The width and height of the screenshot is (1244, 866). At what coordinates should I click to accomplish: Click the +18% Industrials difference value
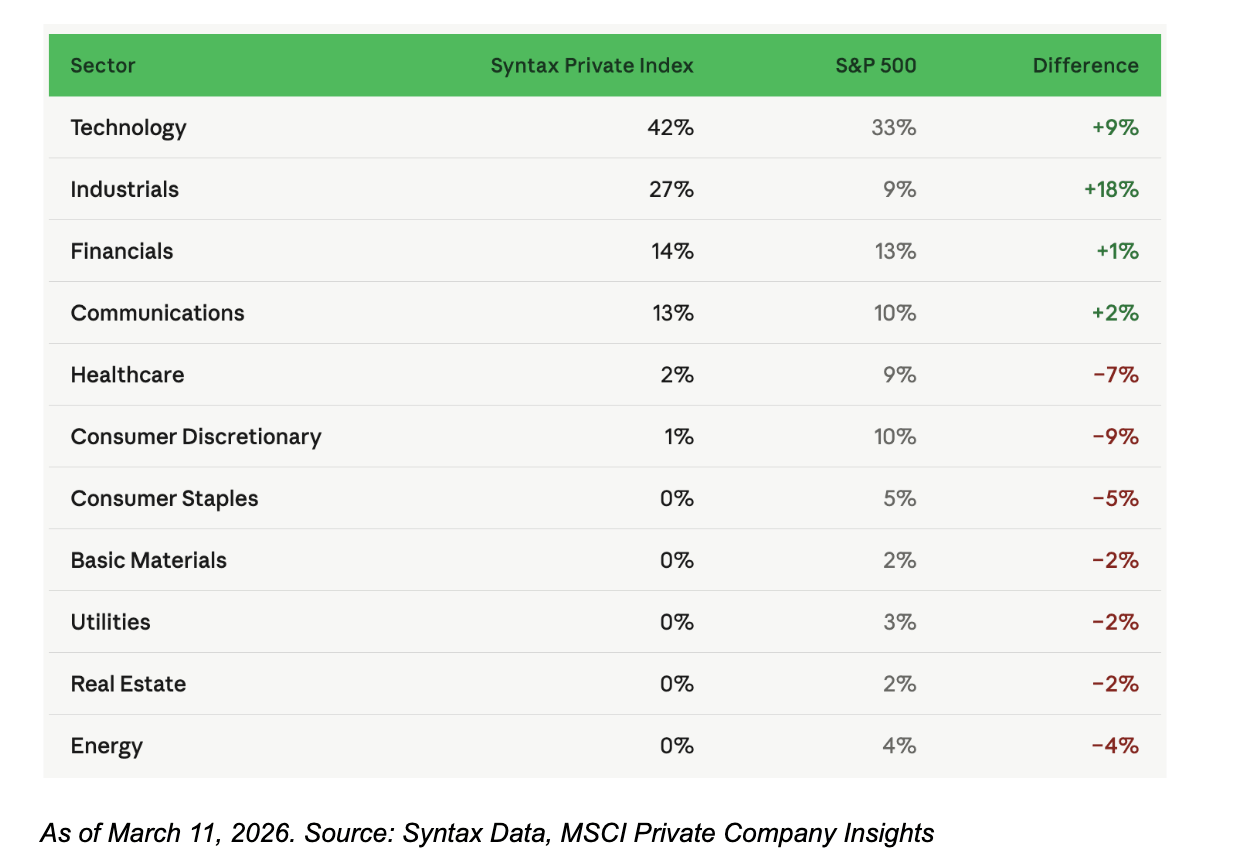point(1111,190)
